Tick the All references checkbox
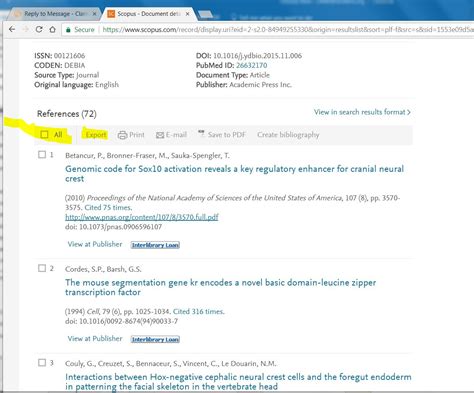The height and width of the screenshot is (393, 474). tap(44, 135)
